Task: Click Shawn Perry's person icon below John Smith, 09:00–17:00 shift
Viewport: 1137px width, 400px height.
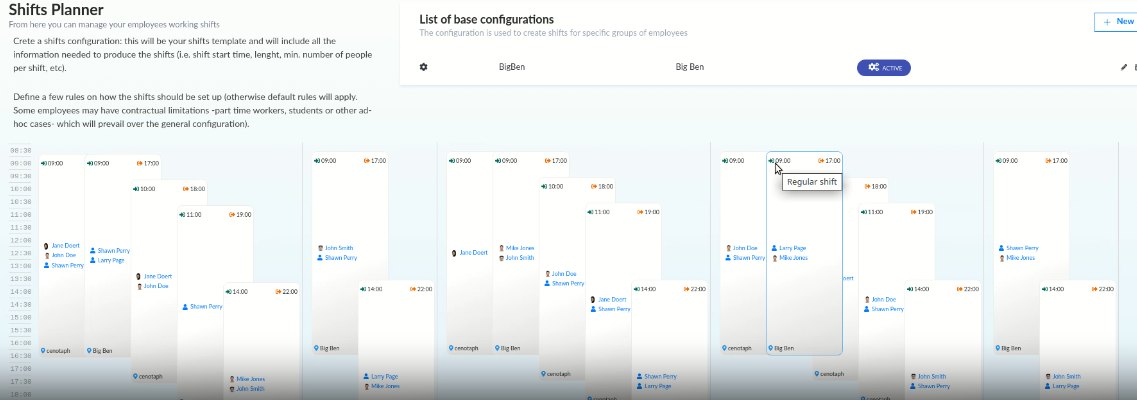Action: [x=320, y=257]
